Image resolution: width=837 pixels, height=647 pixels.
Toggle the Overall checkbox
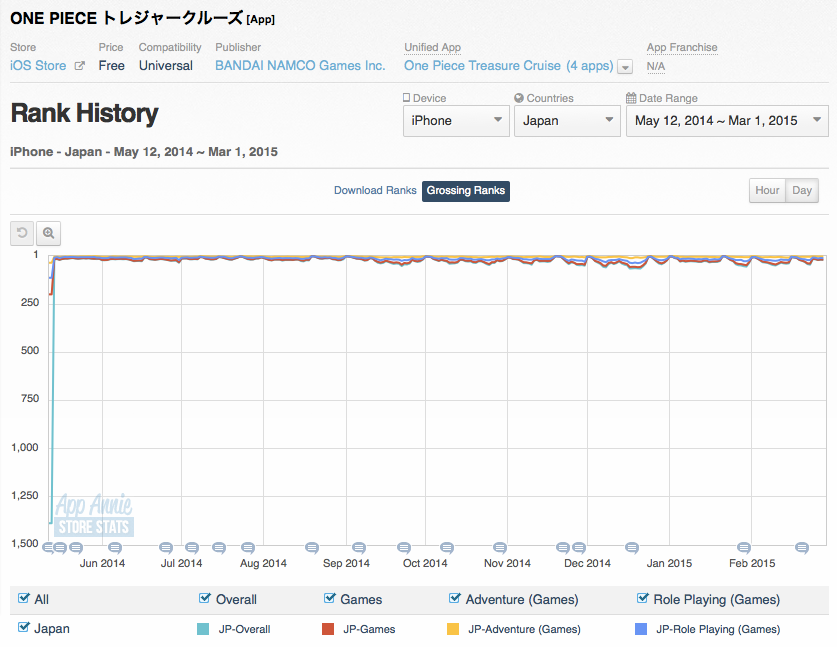pos(204,598)
